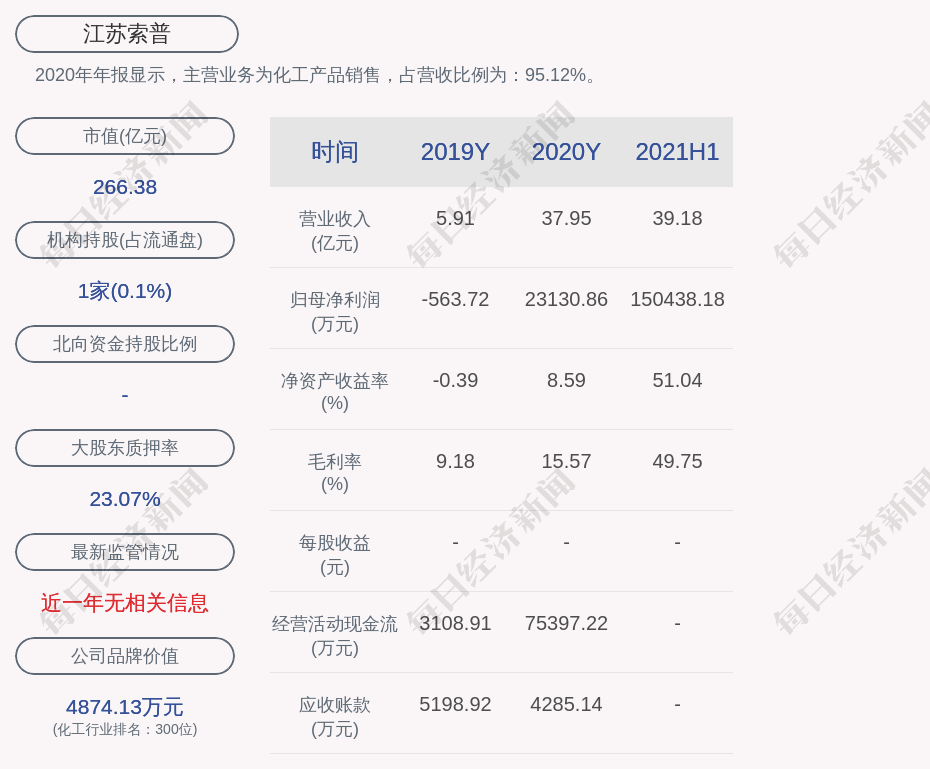930x769 pixels.
Task: Select net profit value -563.72
Action: [456, 299]
